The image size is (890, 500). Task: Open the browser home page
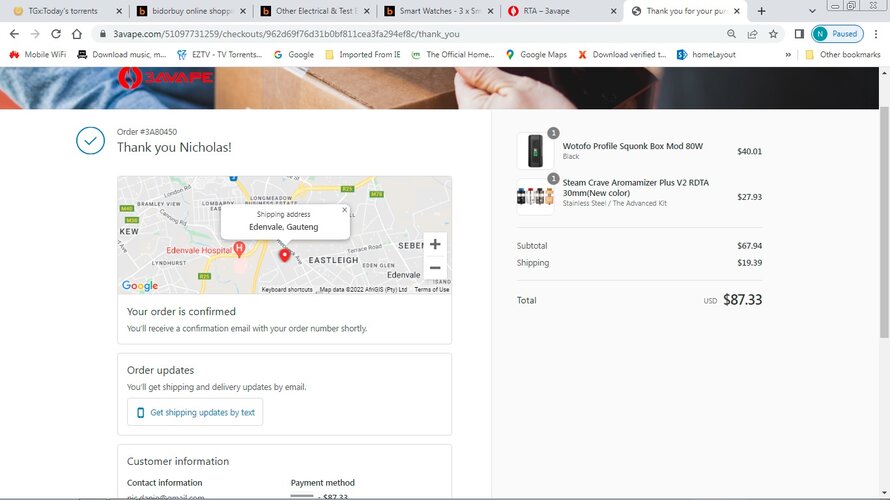tap(77, 34)
